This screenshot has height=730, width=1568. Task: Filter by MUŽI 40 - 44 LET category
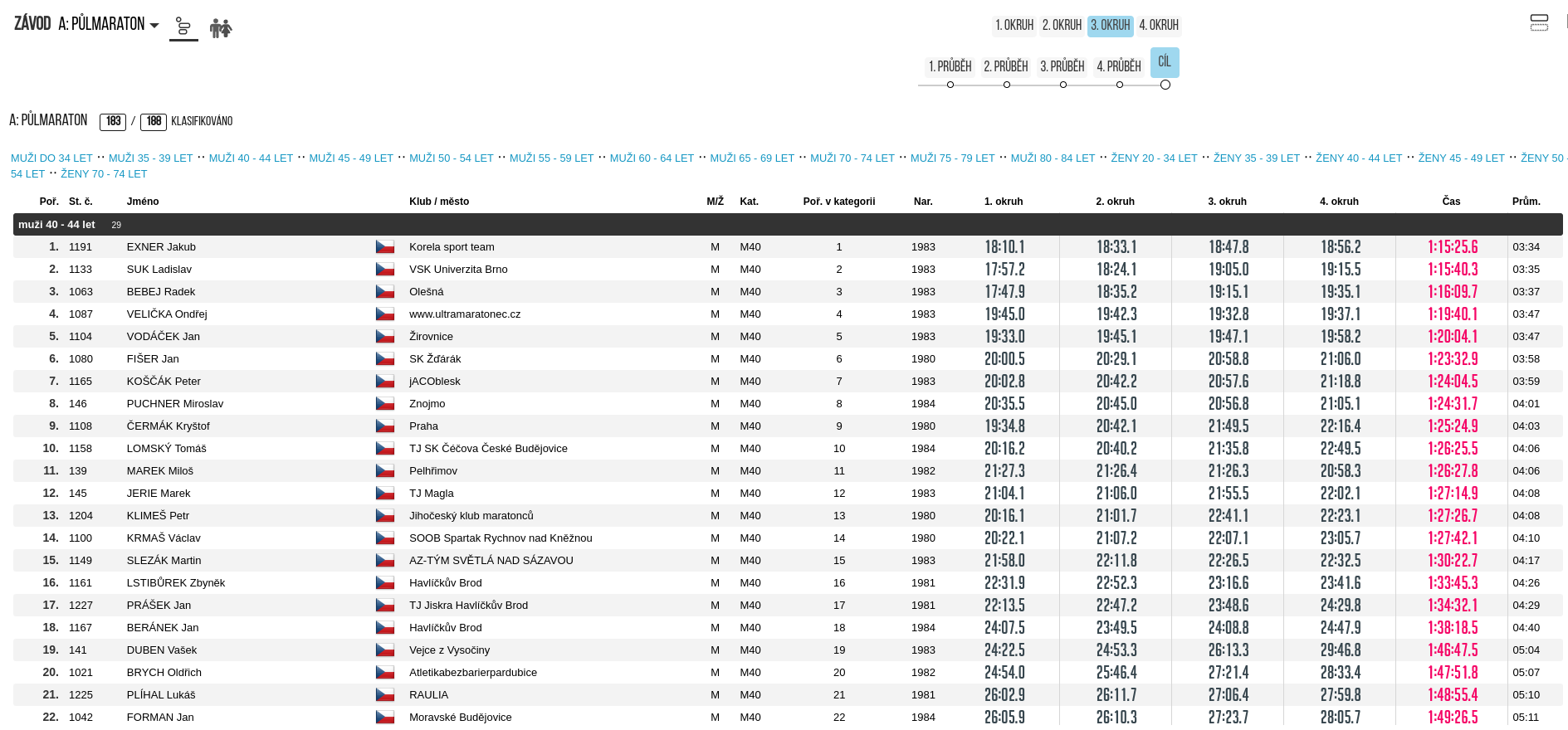(251, 158)
